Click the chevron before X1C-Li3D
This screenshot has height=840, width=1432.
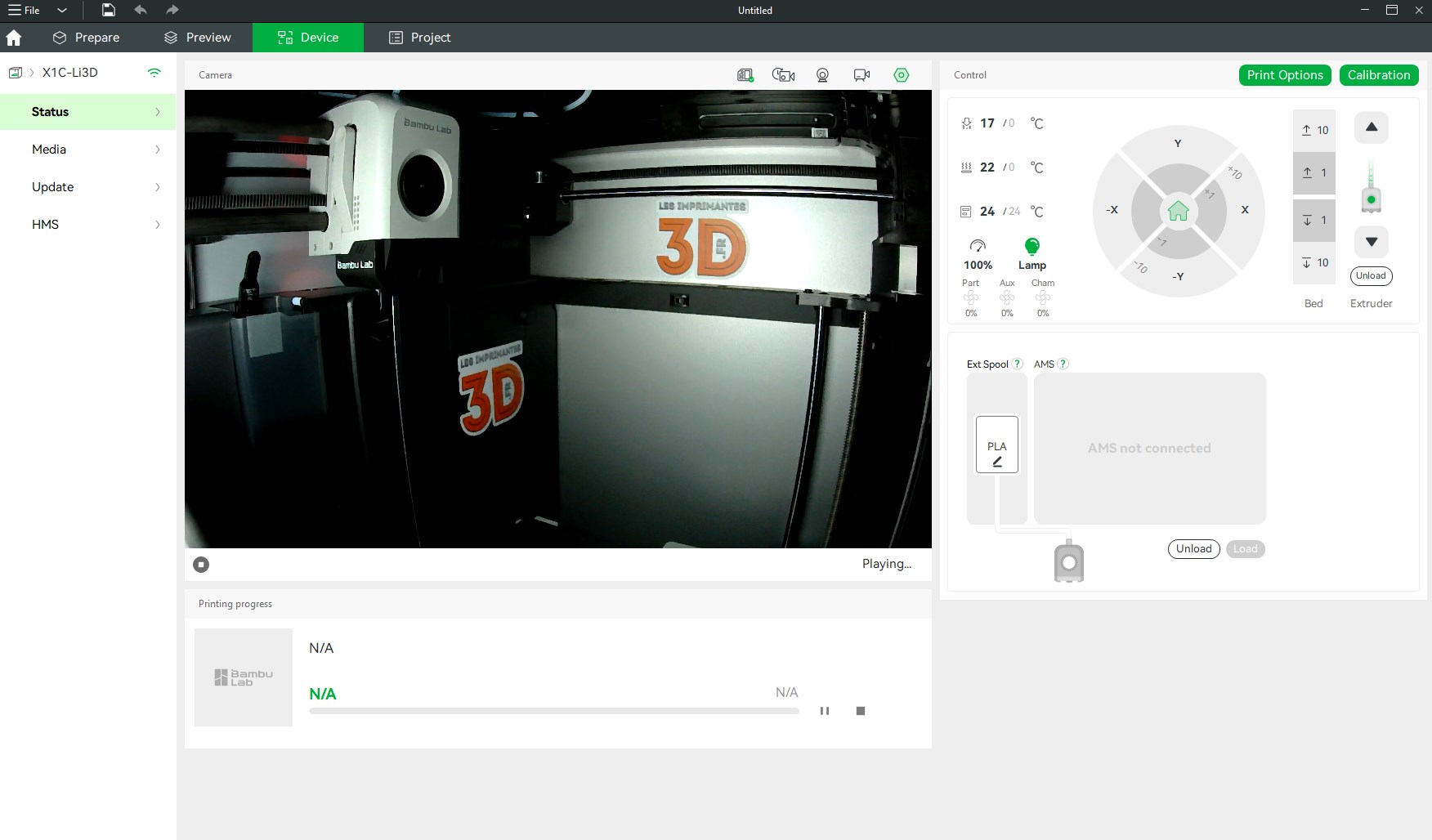(x=32, y=73)
